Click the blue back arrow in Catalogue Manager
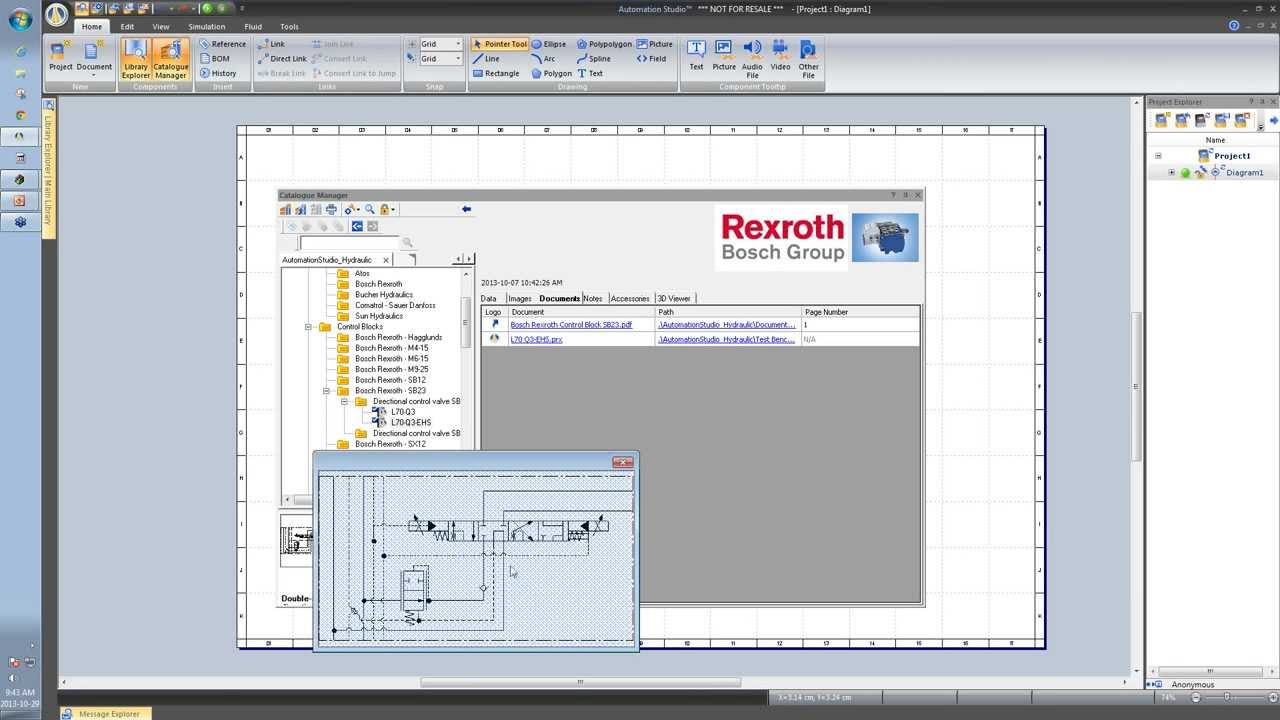Screen dimensions: 1280x720 pos(466,209)
